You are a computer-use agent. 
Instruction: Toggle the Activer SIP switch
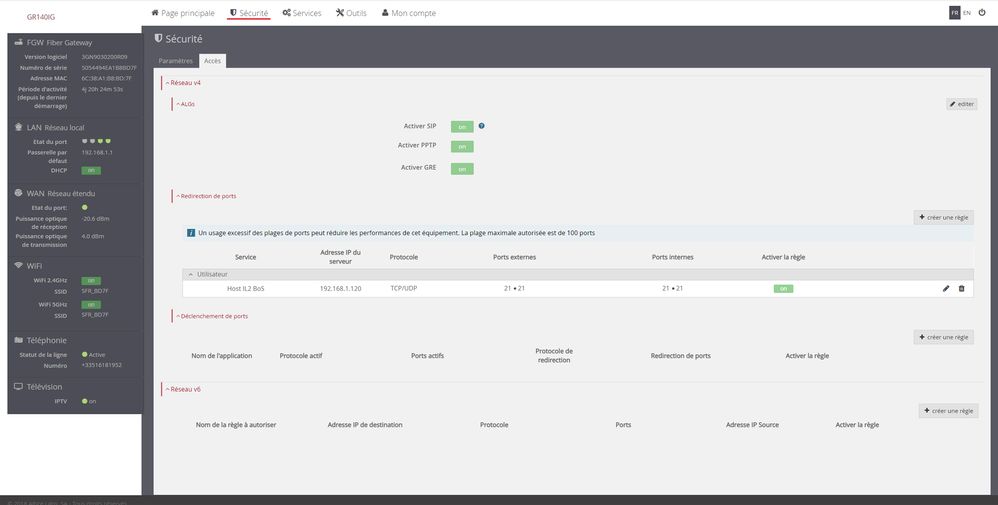(x=462, y=127)
